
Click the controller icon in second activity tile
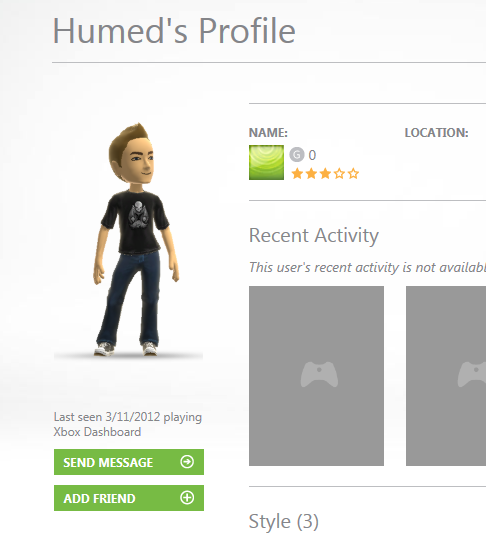472,374
